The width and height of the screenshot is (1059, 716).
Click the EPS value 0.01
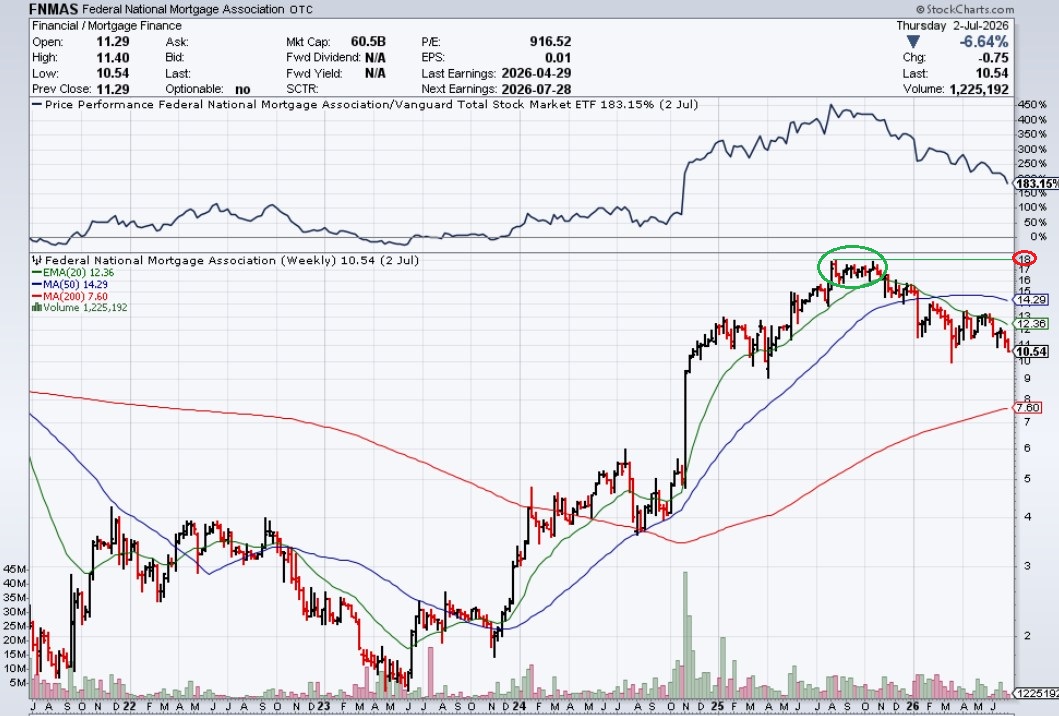558,57
